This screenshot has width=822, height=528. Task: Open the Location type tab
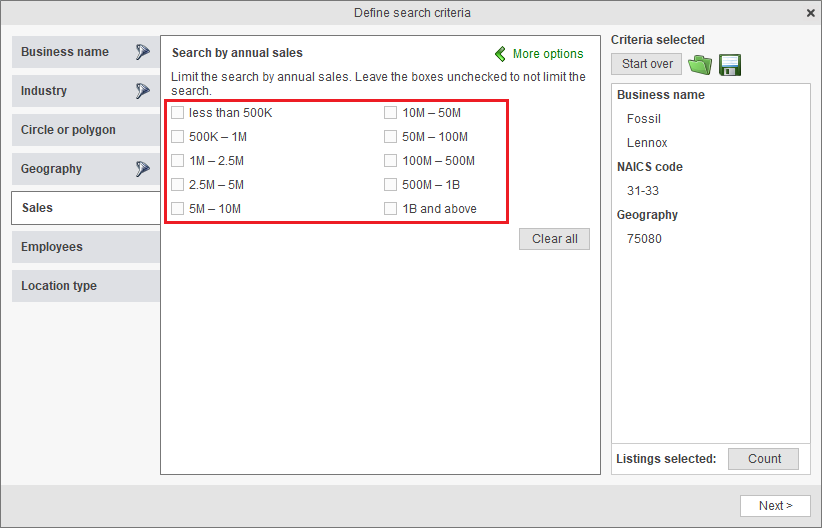(x=86, y=286)
